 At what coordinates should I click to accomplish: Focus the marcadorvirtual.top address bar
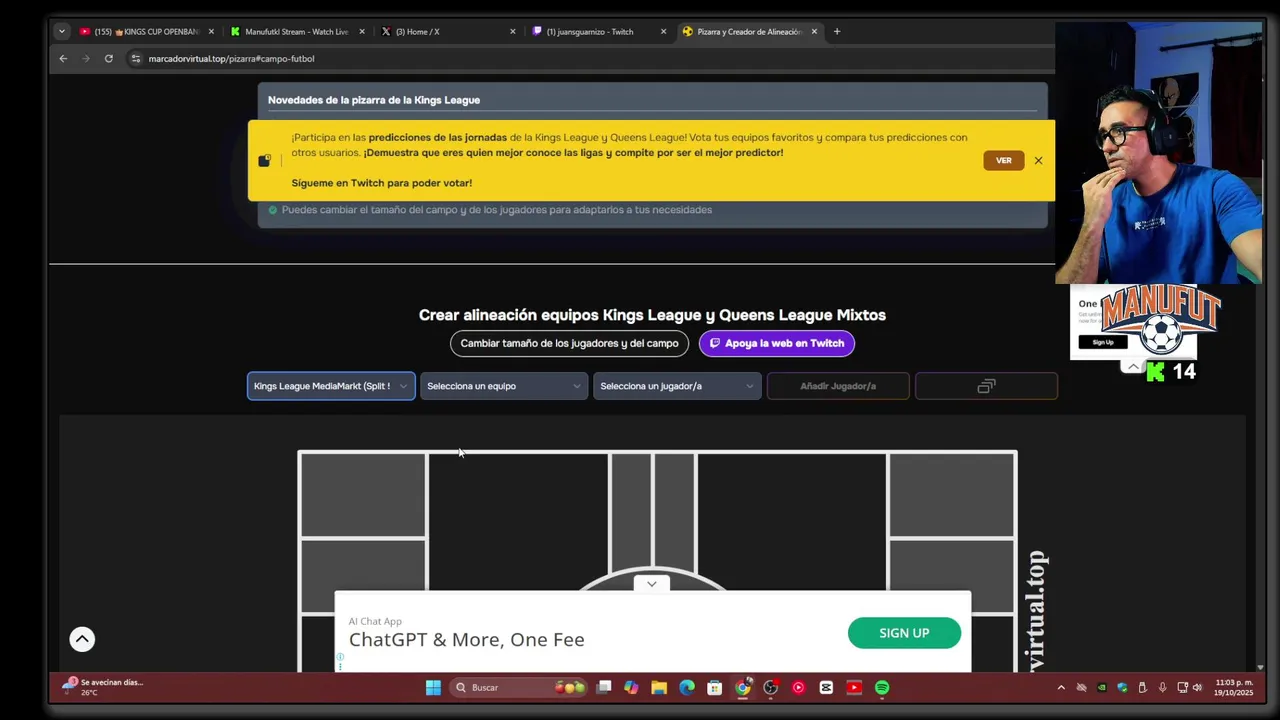590,58
